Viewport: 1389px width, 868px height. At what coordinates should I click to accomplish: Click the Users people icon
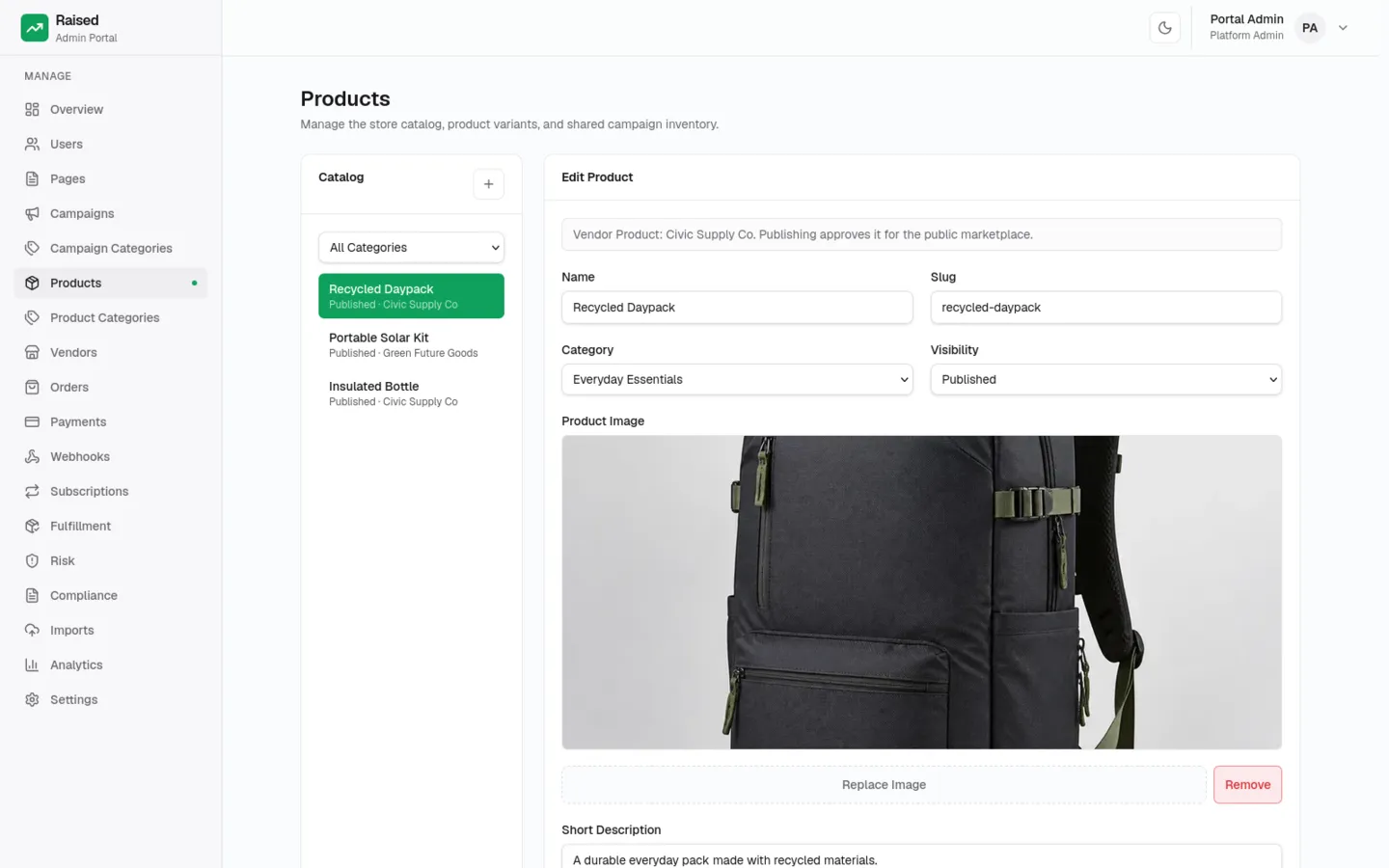coord(32,144)
